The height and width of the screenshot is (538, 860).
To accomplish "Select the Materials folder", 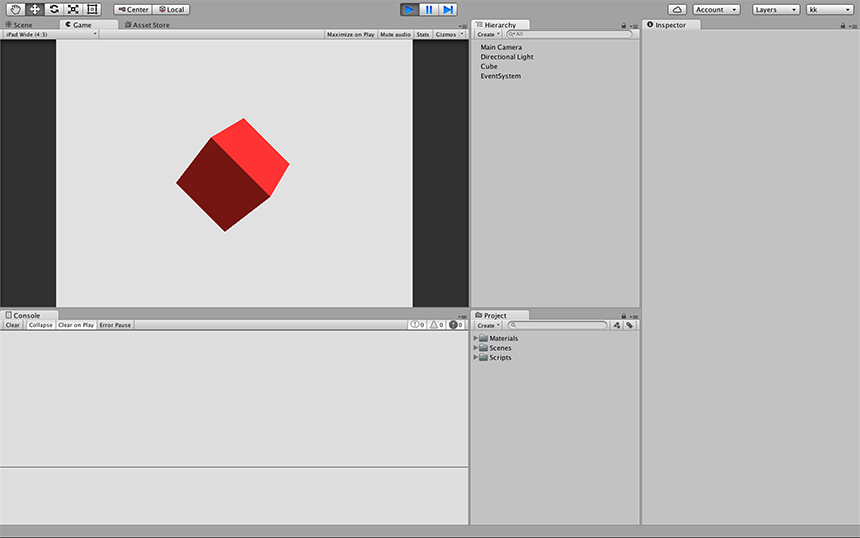I will (503, 338).
